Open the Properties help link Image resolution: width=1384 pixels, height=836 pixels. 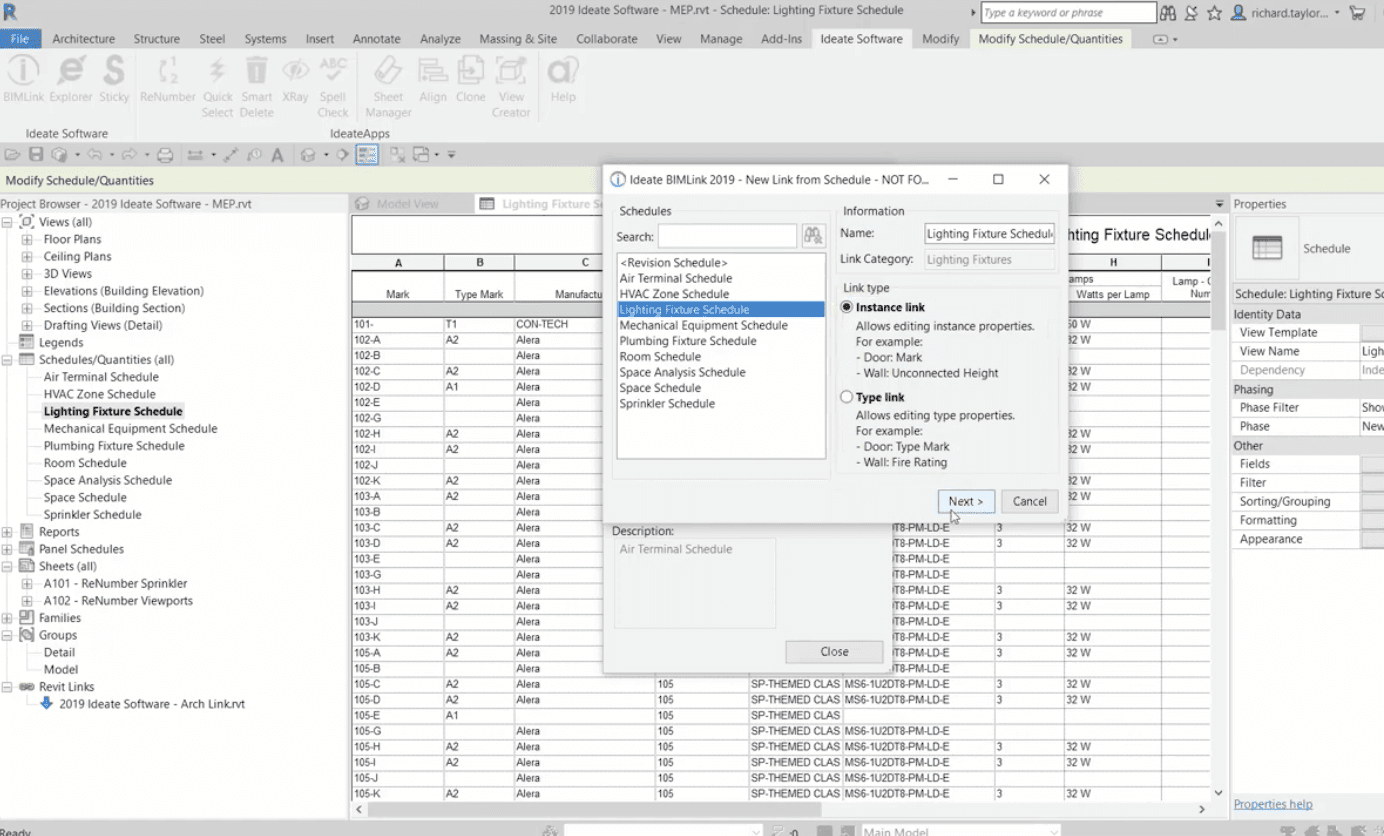[1272, 804]
